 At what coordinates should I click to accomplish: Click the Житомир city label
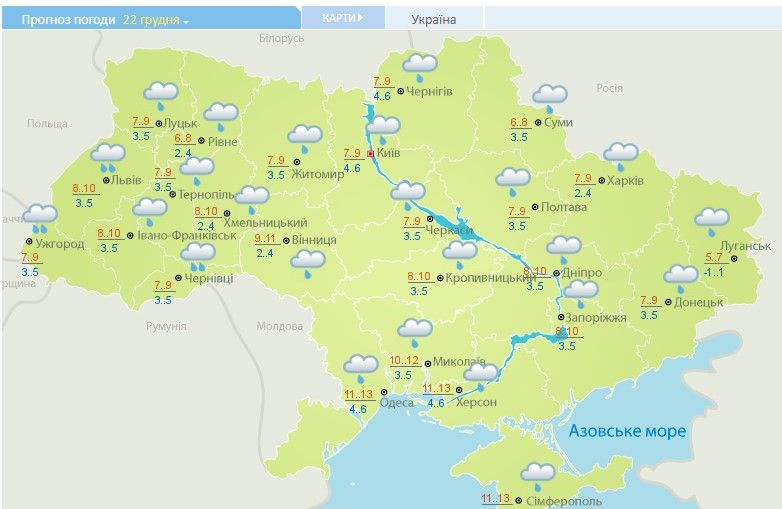pos(318,174)
